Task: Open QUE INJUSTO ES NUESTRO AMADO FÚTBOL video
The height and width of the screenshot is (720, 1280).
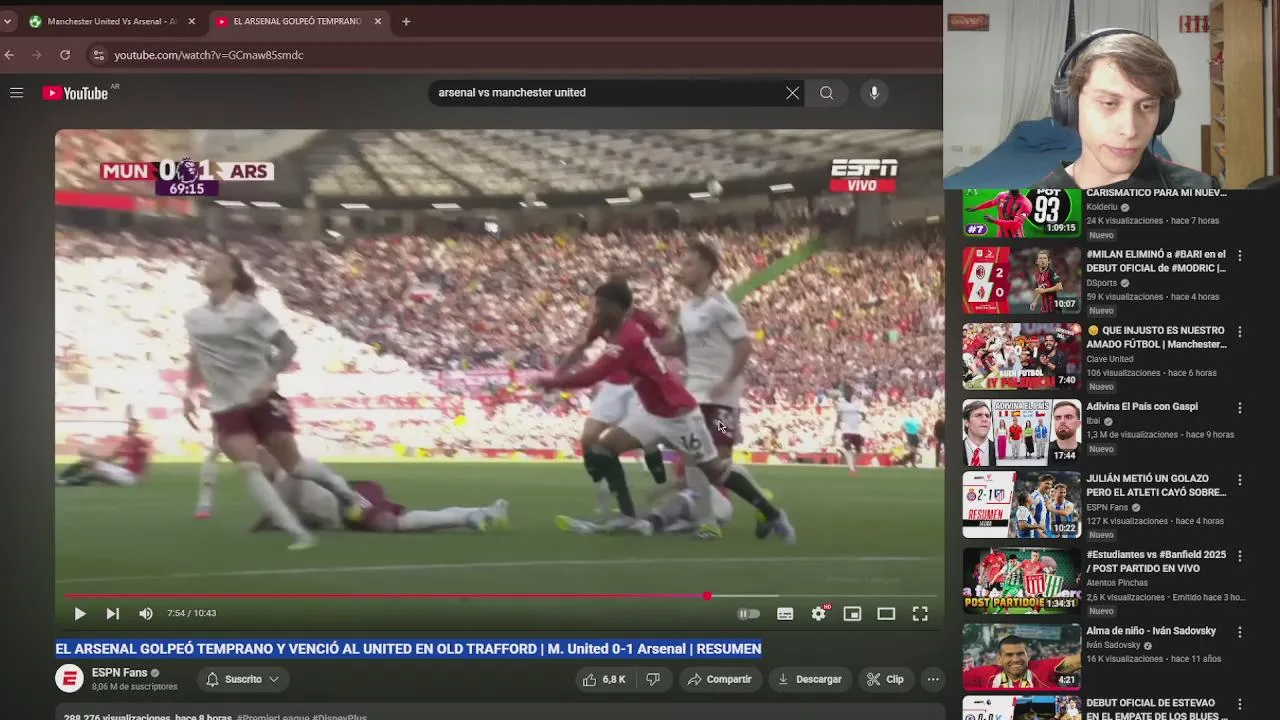Action: (1155, 337)
